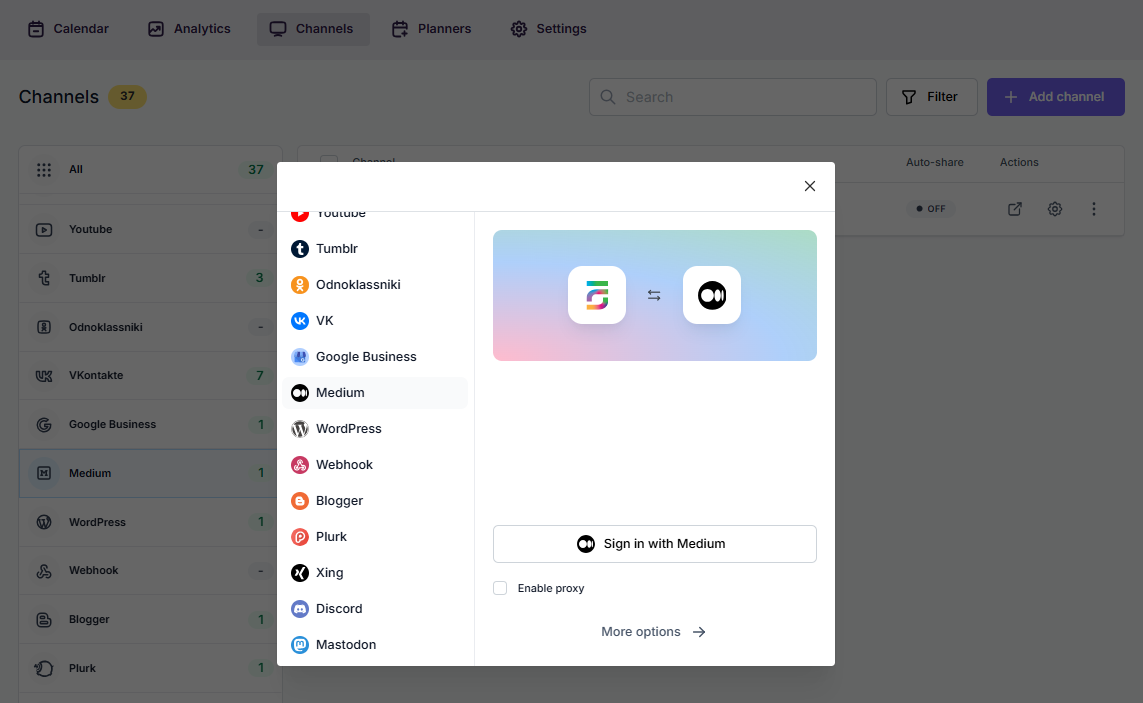Filter sidebar by Tumblr
The image size is (1143, 703).
click(x=150, y=279)
